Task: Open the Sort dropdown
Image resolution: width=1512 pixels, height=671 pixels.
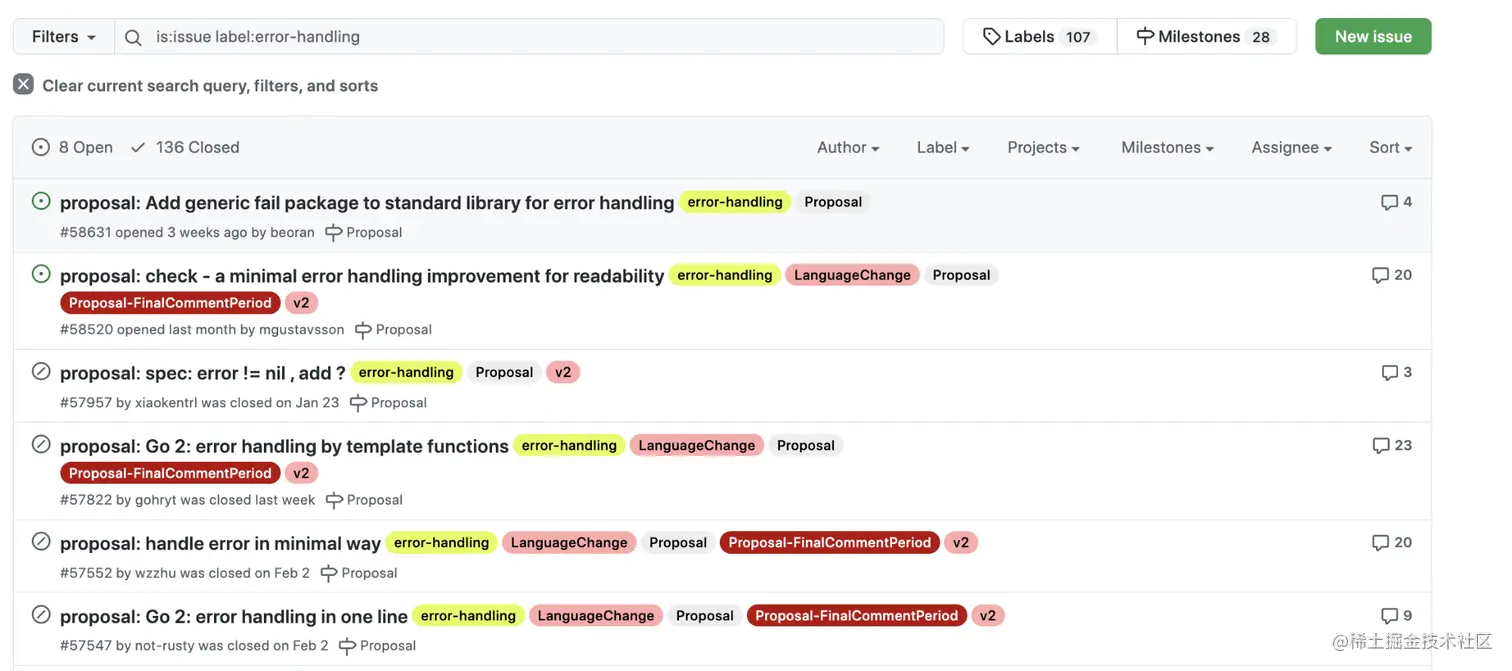Action: pyautogui.click(x=1390, y=147)
